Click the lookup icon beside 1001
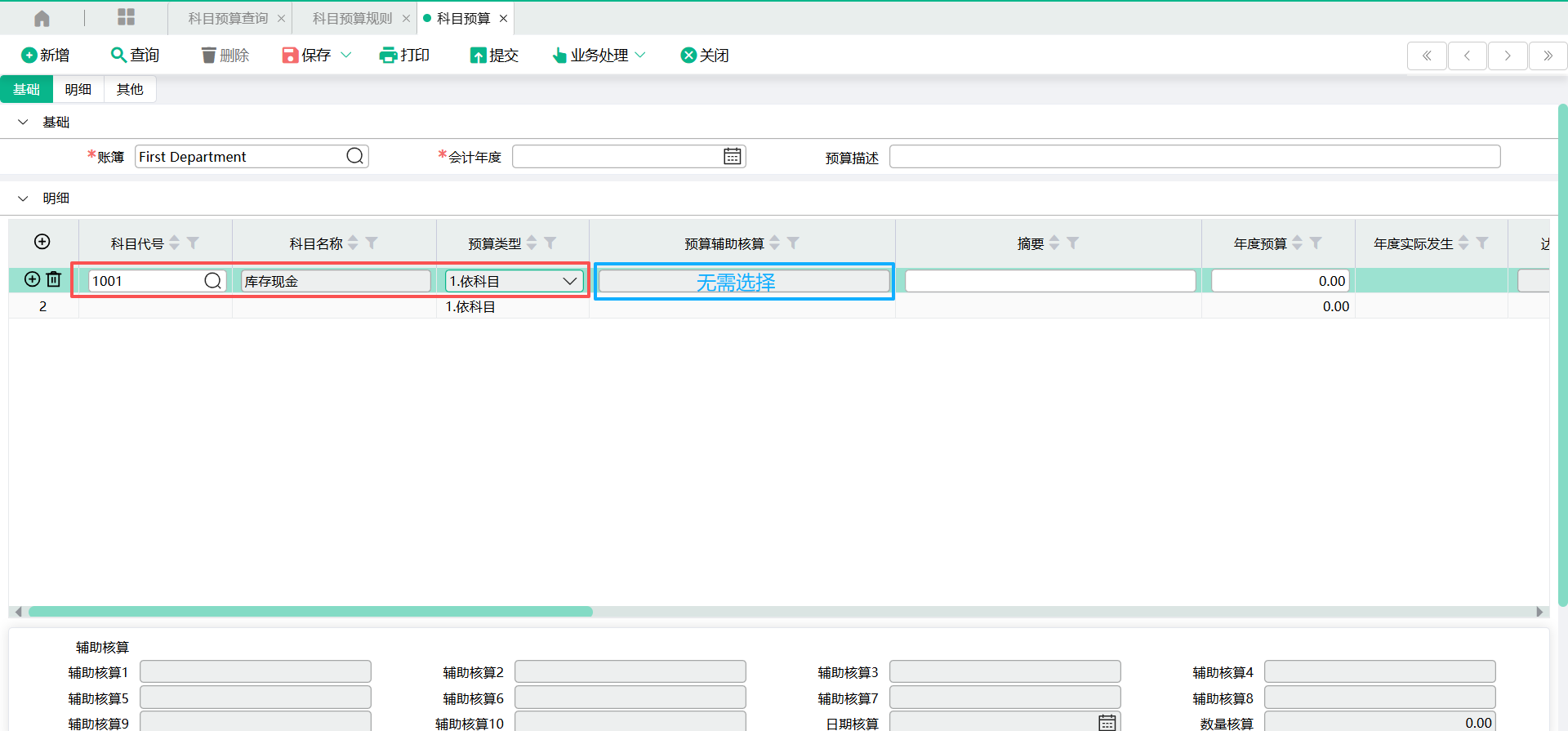This screenshot has width=1568, height=731. point(212,281)
